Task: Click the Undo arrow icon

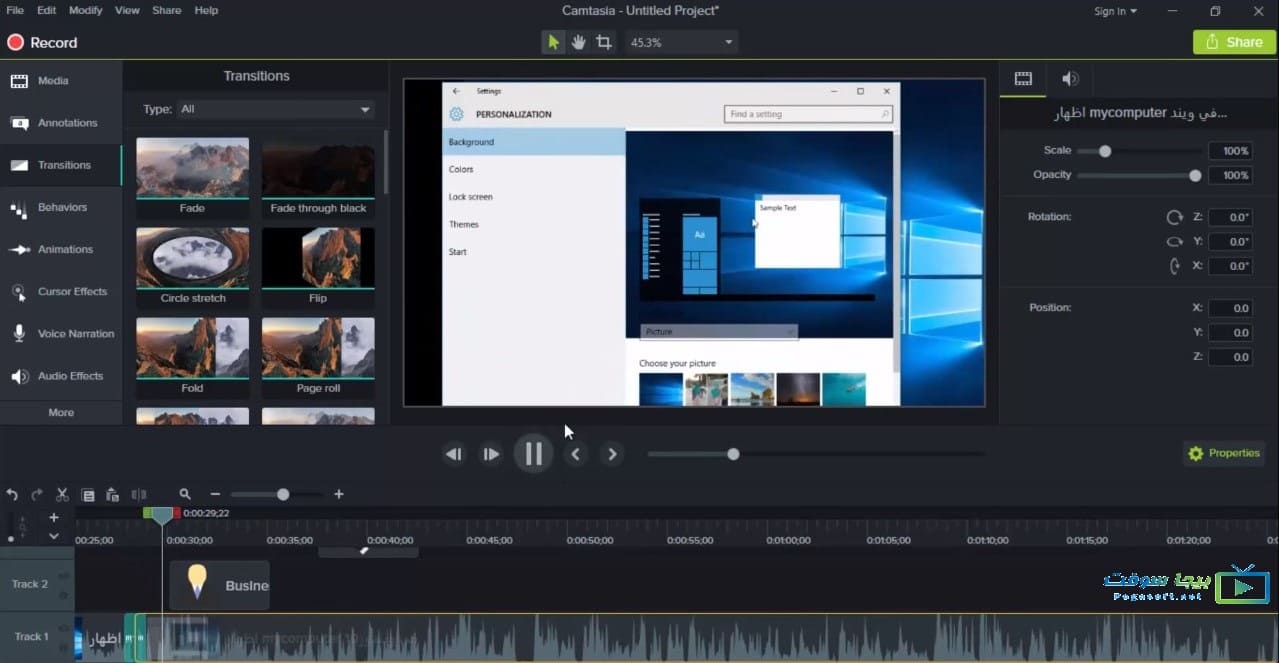Action: [x=12, y=494]
